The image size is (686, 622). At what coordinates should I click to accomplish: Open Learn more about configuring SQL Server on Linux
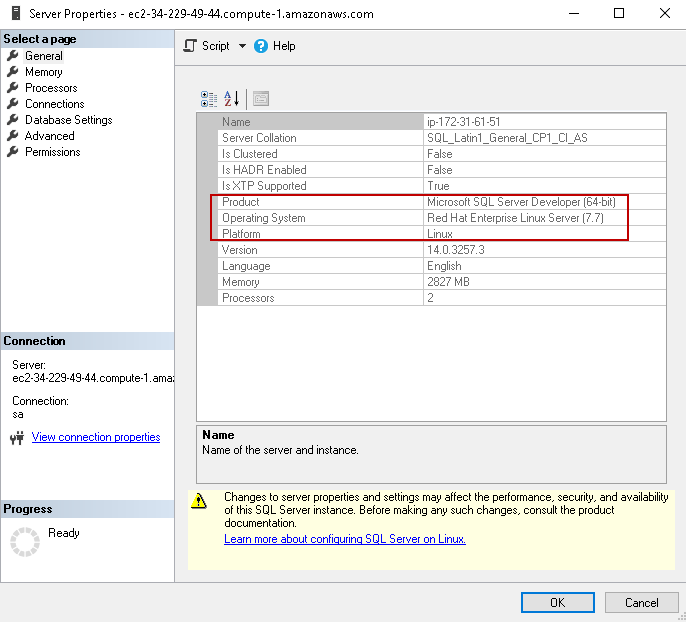(345, 539)
